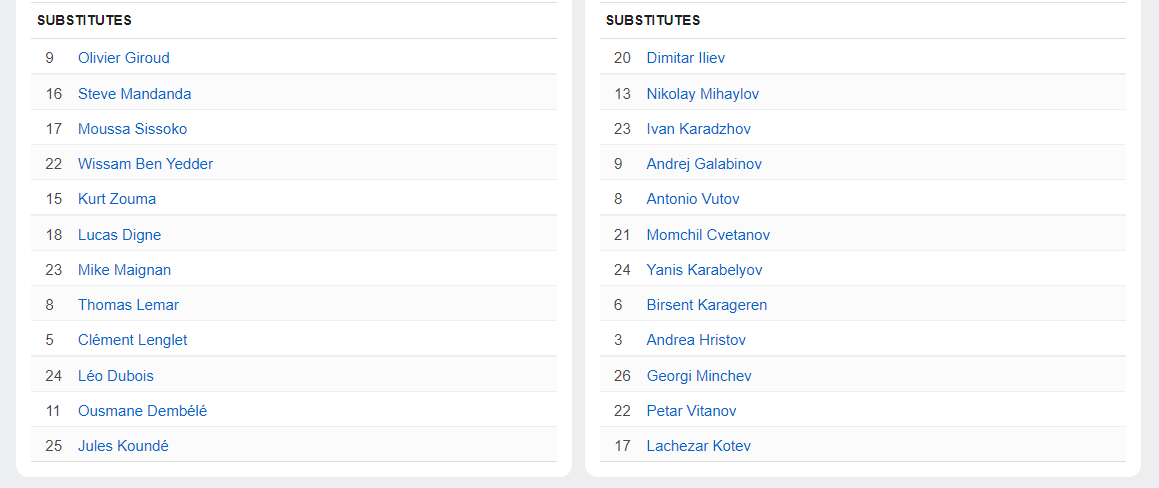Open Olivier Giroud's player page

(x=124, y=58)
